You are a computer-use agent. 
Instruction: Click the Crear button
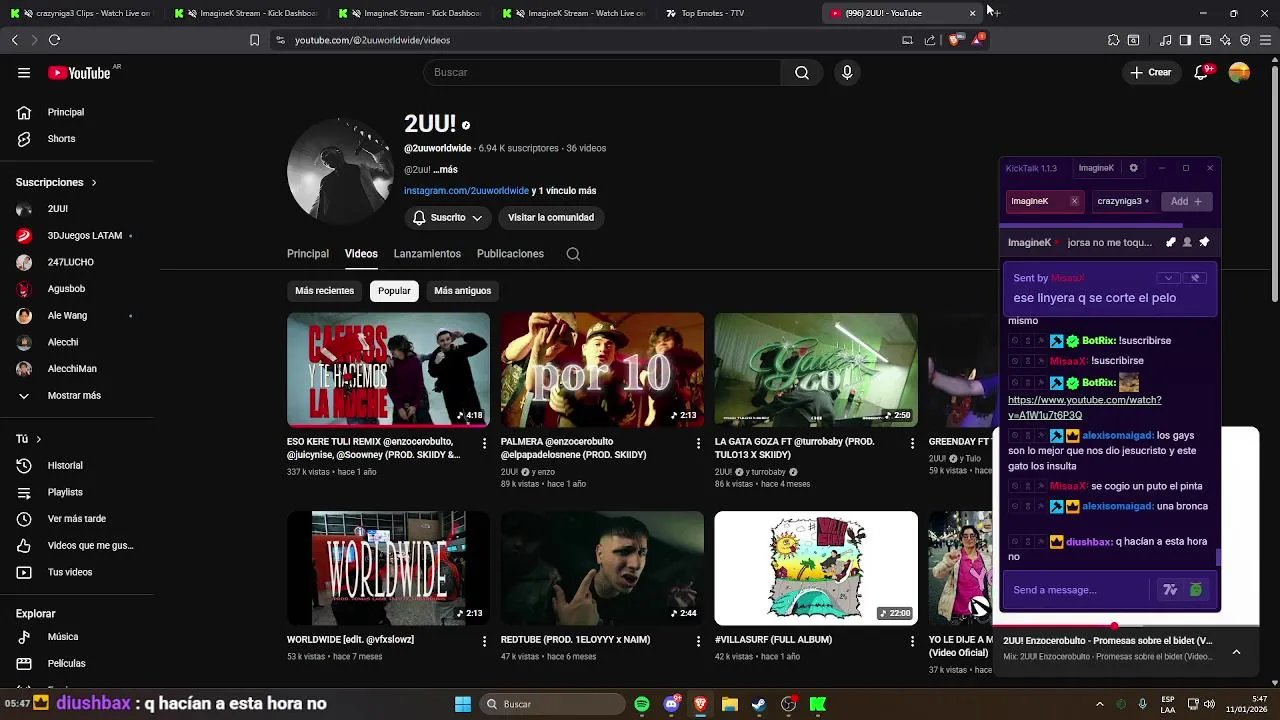pyautogui.click(x=1151, y=72)
